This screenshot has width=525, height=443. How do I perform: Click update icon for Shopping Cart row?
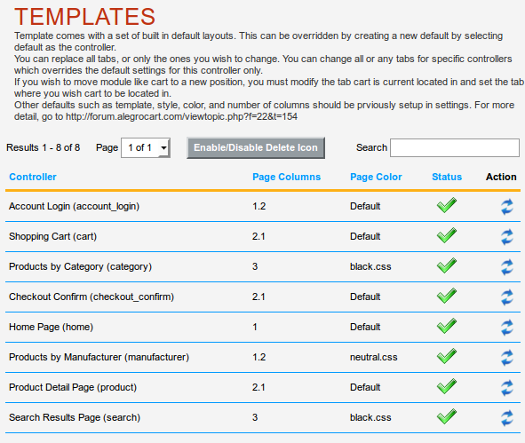click(507, 237)
